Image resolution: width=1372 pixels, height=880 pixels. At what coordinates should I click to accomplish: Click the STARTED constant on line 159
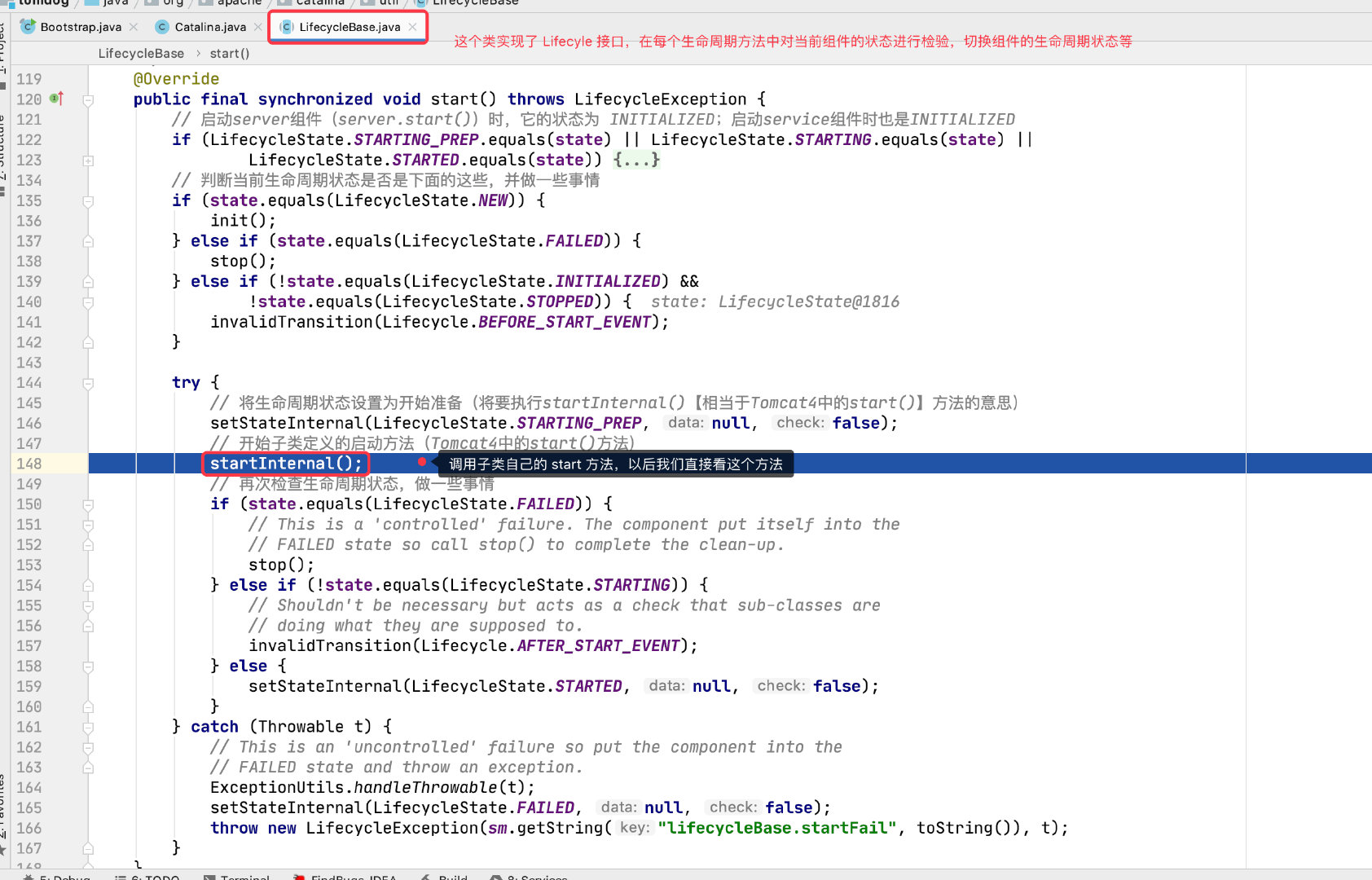coord(588,686)
